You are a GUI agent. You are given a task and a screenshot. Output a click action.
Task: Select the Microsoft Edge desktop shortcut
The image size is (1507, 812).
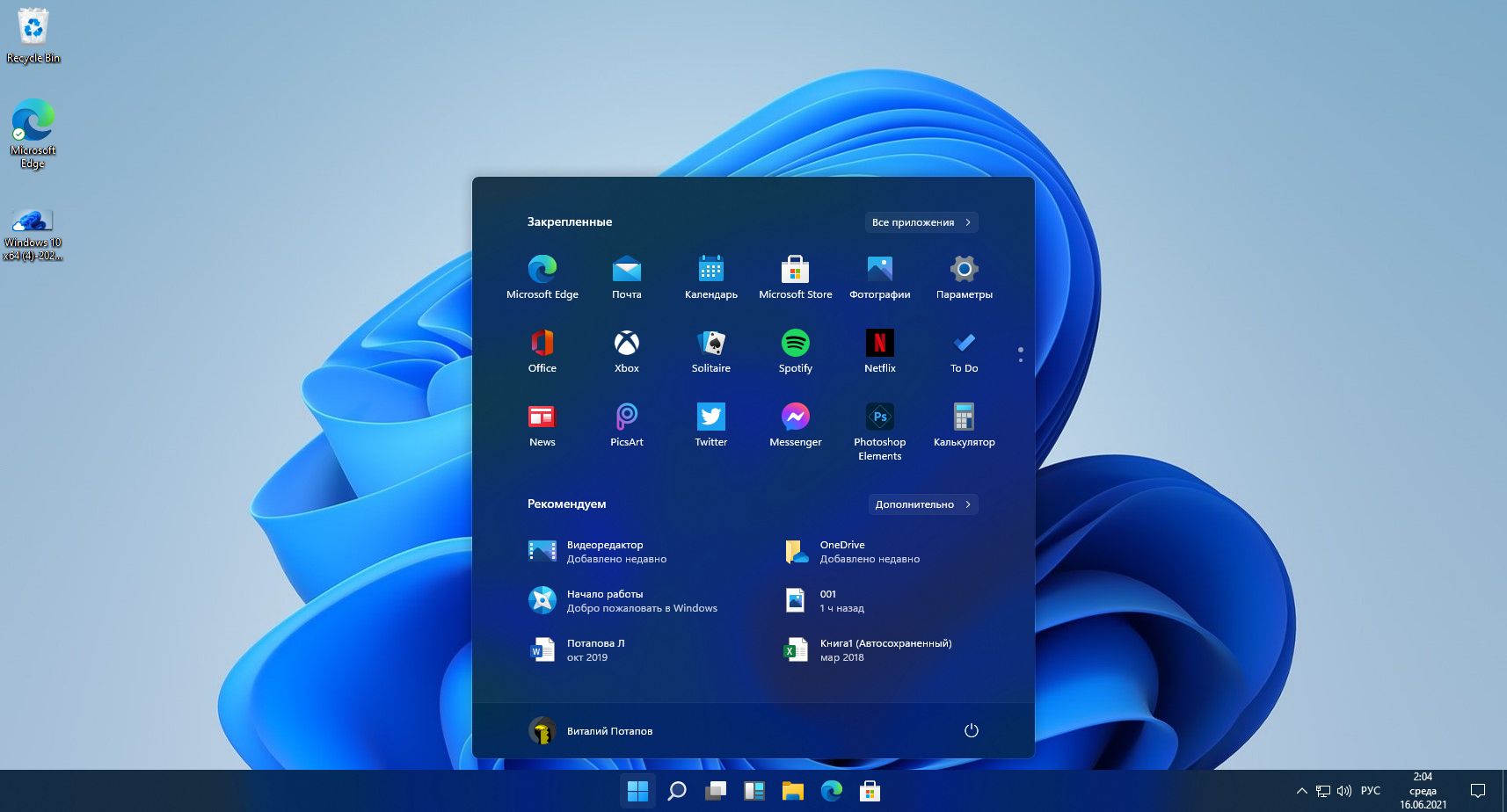(x=33, y=134)
